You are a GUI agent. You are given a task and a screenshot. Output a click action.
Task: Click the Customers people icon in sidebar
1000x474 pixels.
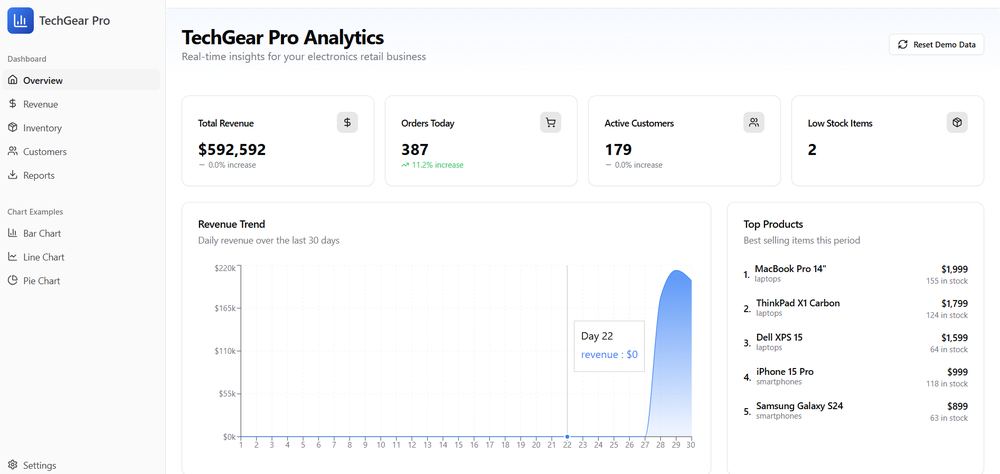coord(12,151)
